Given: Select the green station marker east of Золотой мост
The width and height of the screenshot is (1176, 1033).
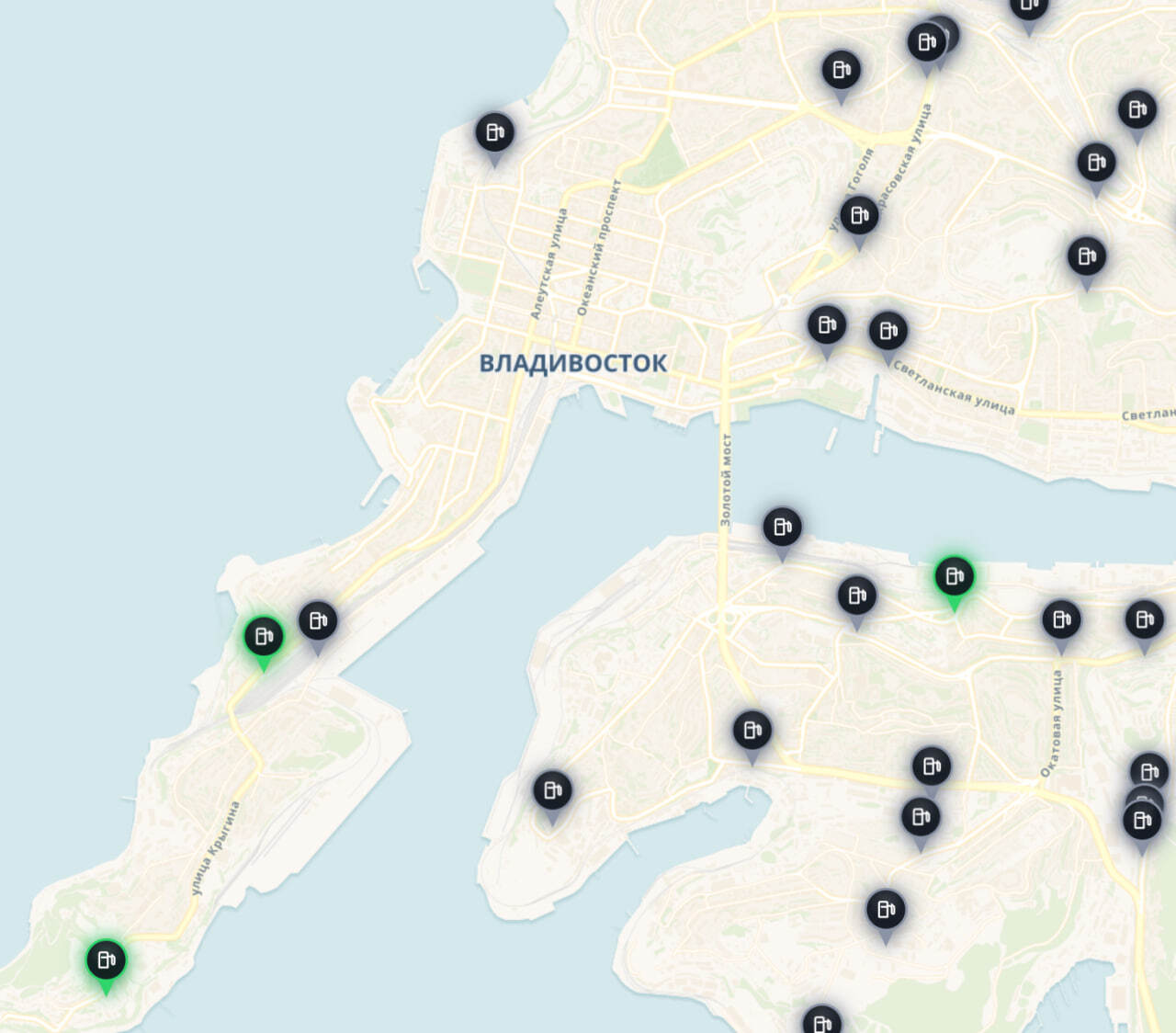Looking at the screenshot, I should 955,577.
